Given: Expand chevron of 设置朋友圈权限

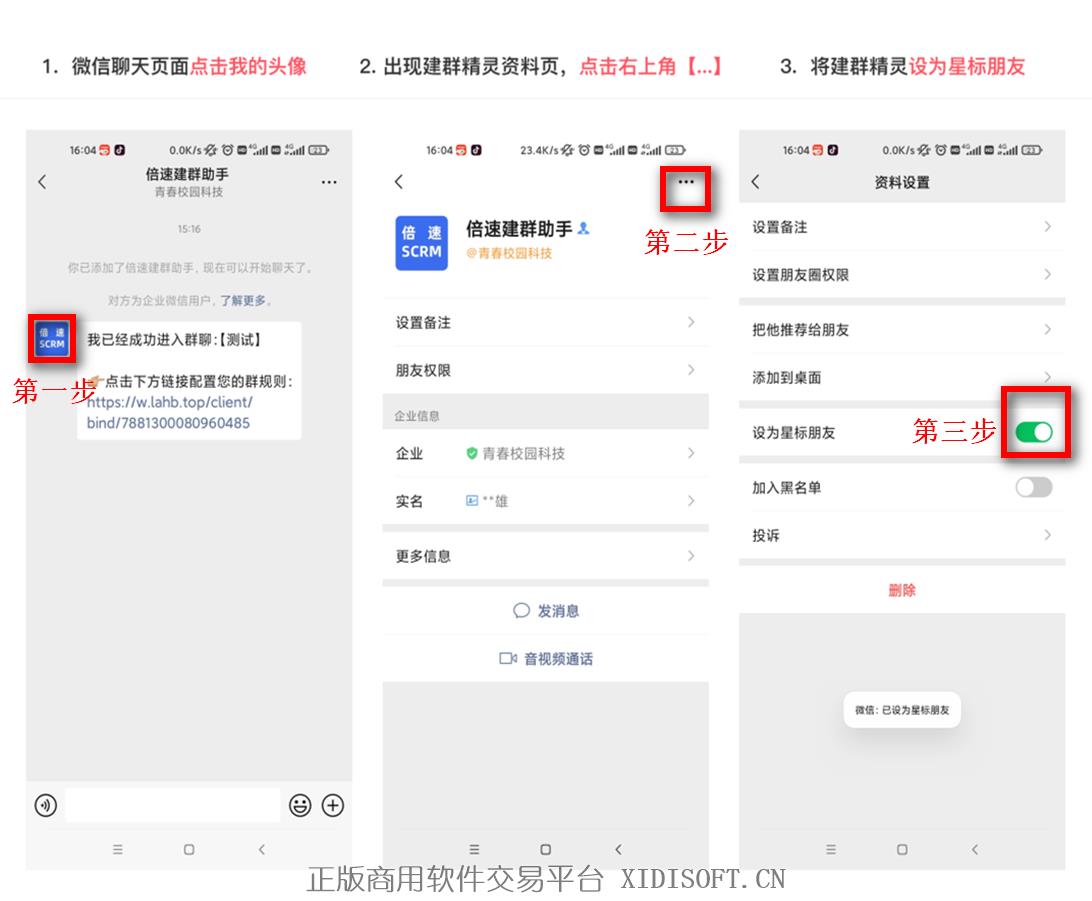Looking at the screenshot, I should (x=1047, y=274).
